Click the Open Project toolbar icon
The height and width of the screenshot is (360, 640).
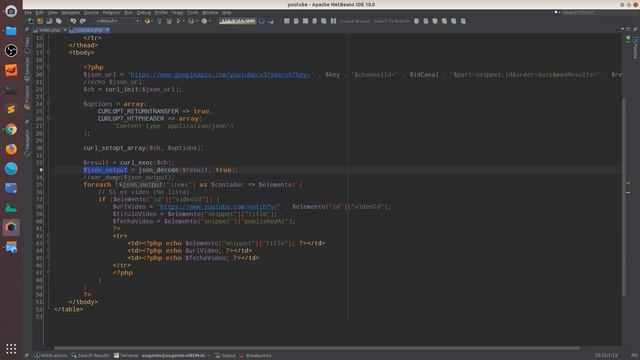pyautogui.click(x=49, y=21)
